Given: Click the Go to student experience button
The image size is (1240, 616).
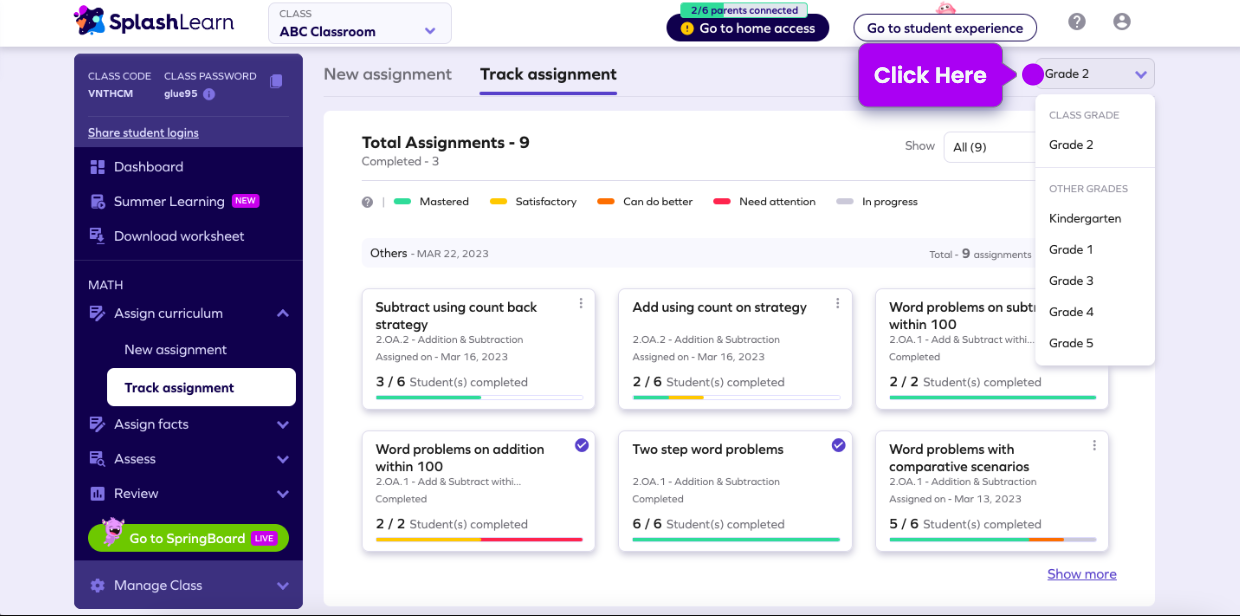Looking at the screenshot, I should pyautogui.click(x=944, y=28).
